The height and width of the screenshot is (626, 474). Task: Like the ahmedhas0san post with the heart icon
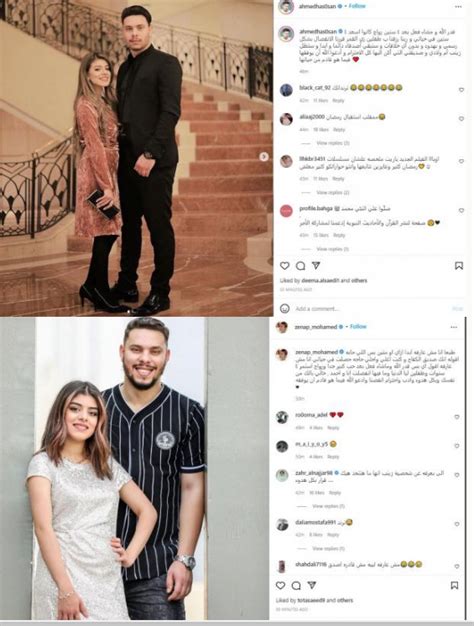(285, 266)
